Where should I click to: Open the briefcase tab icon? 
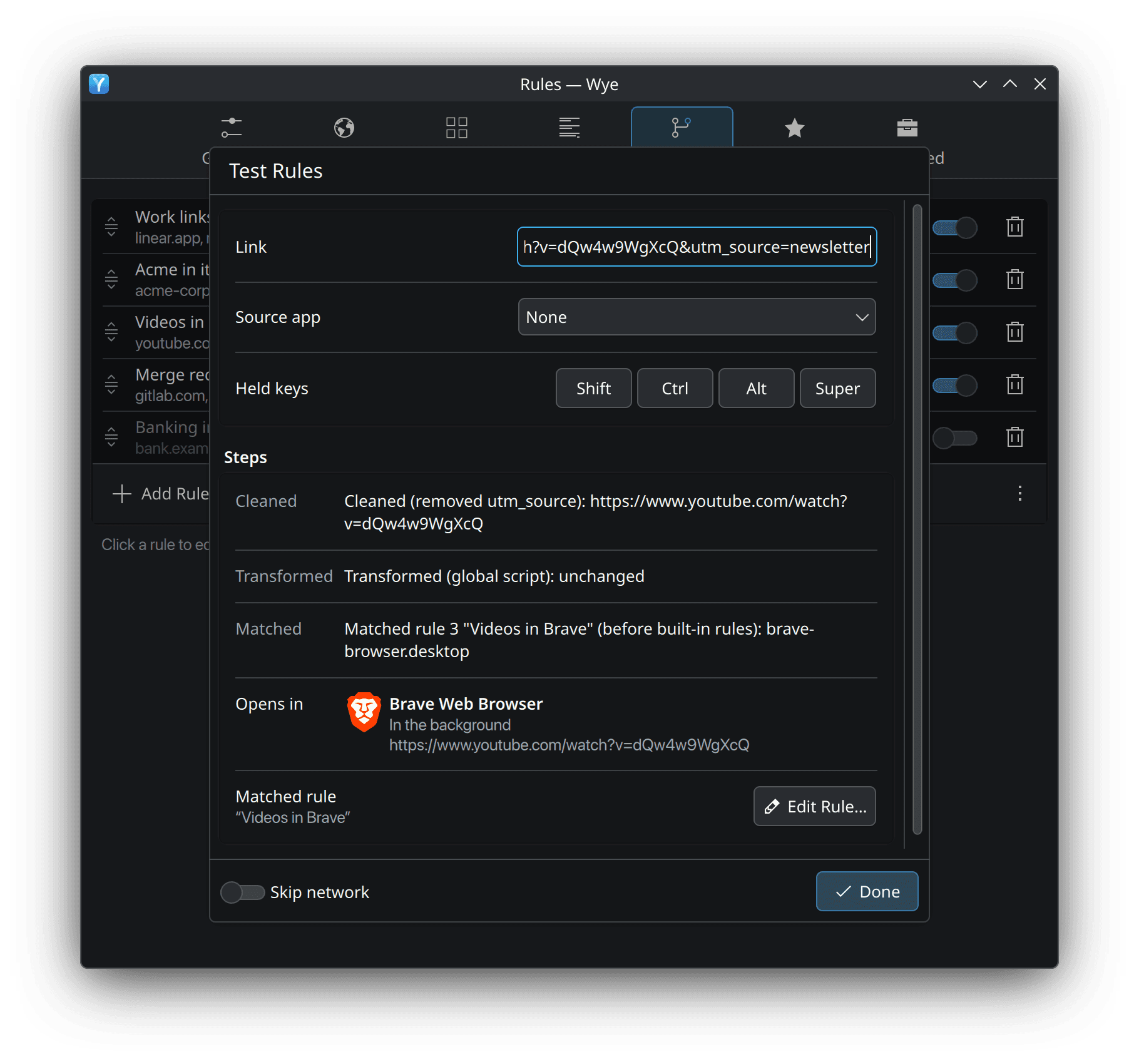pyautogui.click(x=907, y=128)
